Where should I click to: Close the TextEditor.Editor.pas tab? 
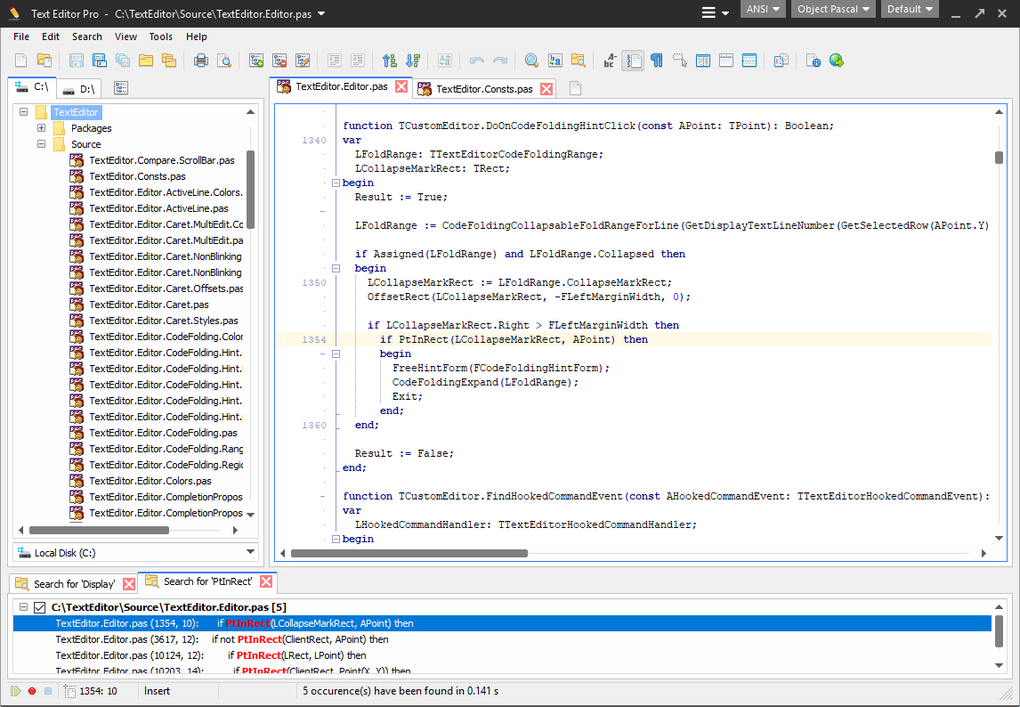401,87
